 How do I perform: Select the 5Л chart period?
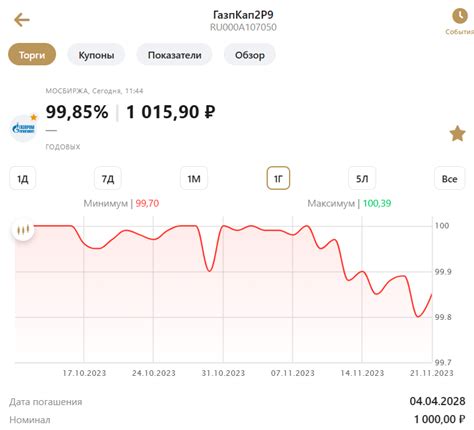[x=362, y=179]
